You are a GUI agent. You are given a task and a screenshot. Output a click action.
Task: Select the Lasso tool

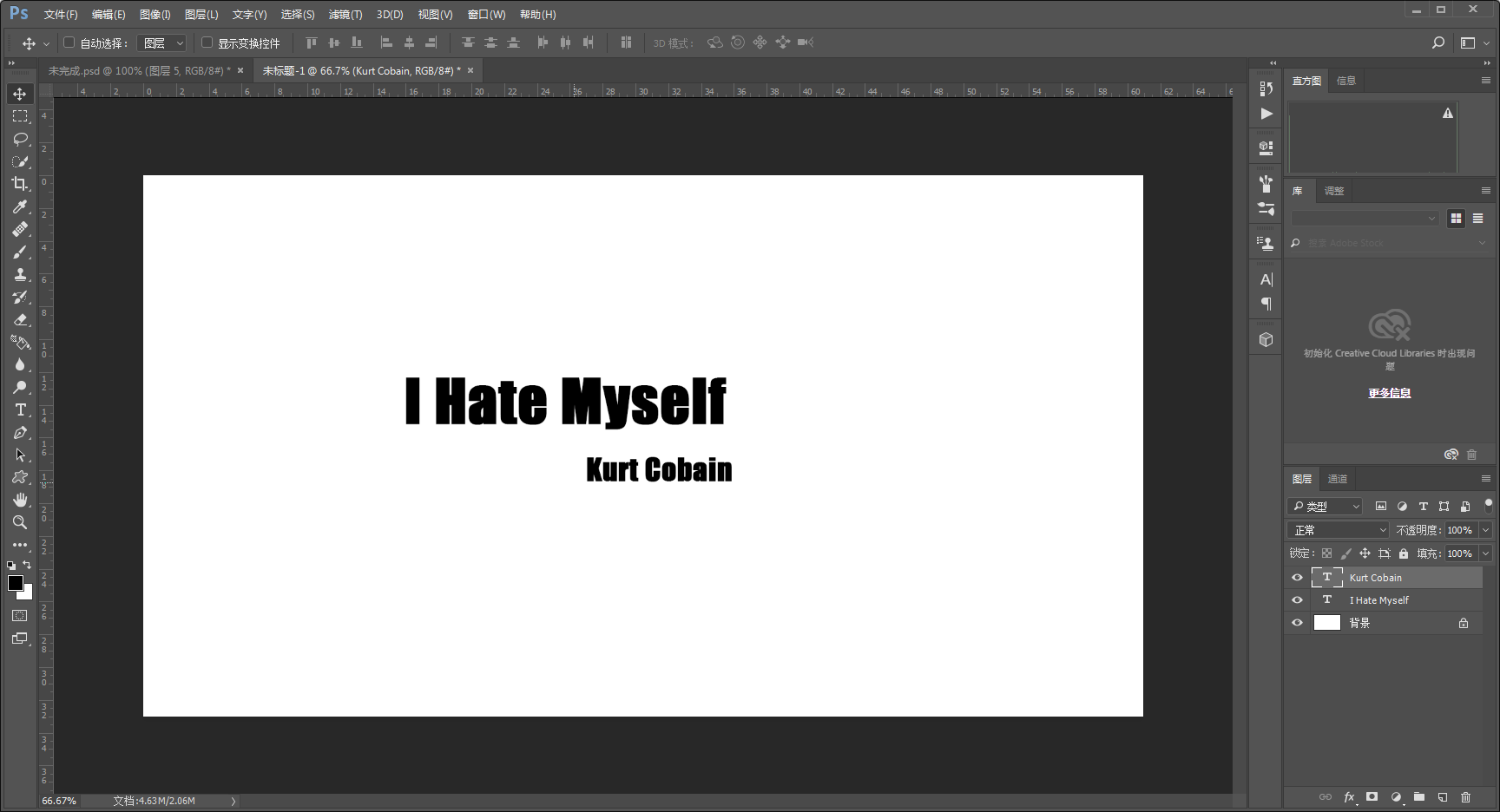[x=20, y=139]
